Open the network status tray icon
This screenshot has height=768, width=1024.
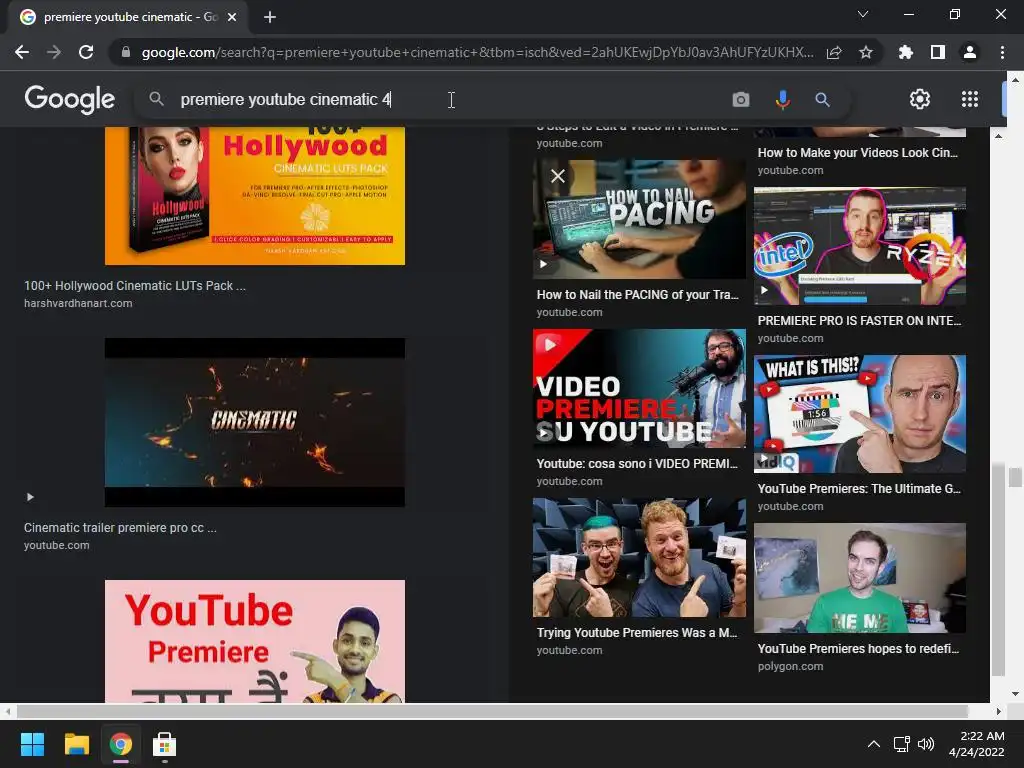[x=902, y=744]
